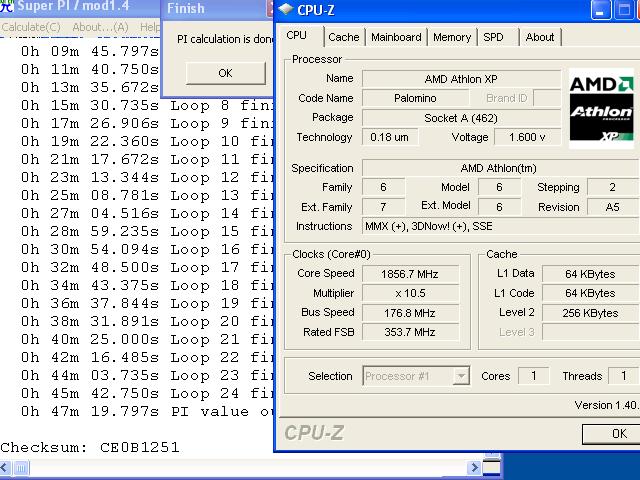Image resolution: width=640 pixels, height=480 pixels.
Task: Switch to the Cache tab in CPU-Z
Action: click(x=344, y=37)
